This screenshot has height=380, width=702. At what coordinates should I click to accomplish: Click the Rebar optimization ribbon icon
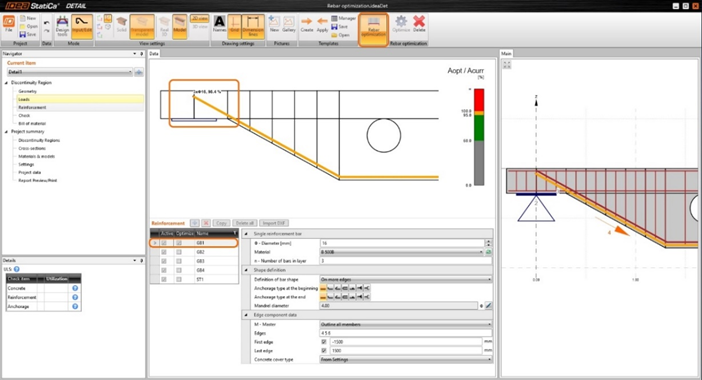click(373, 28)
